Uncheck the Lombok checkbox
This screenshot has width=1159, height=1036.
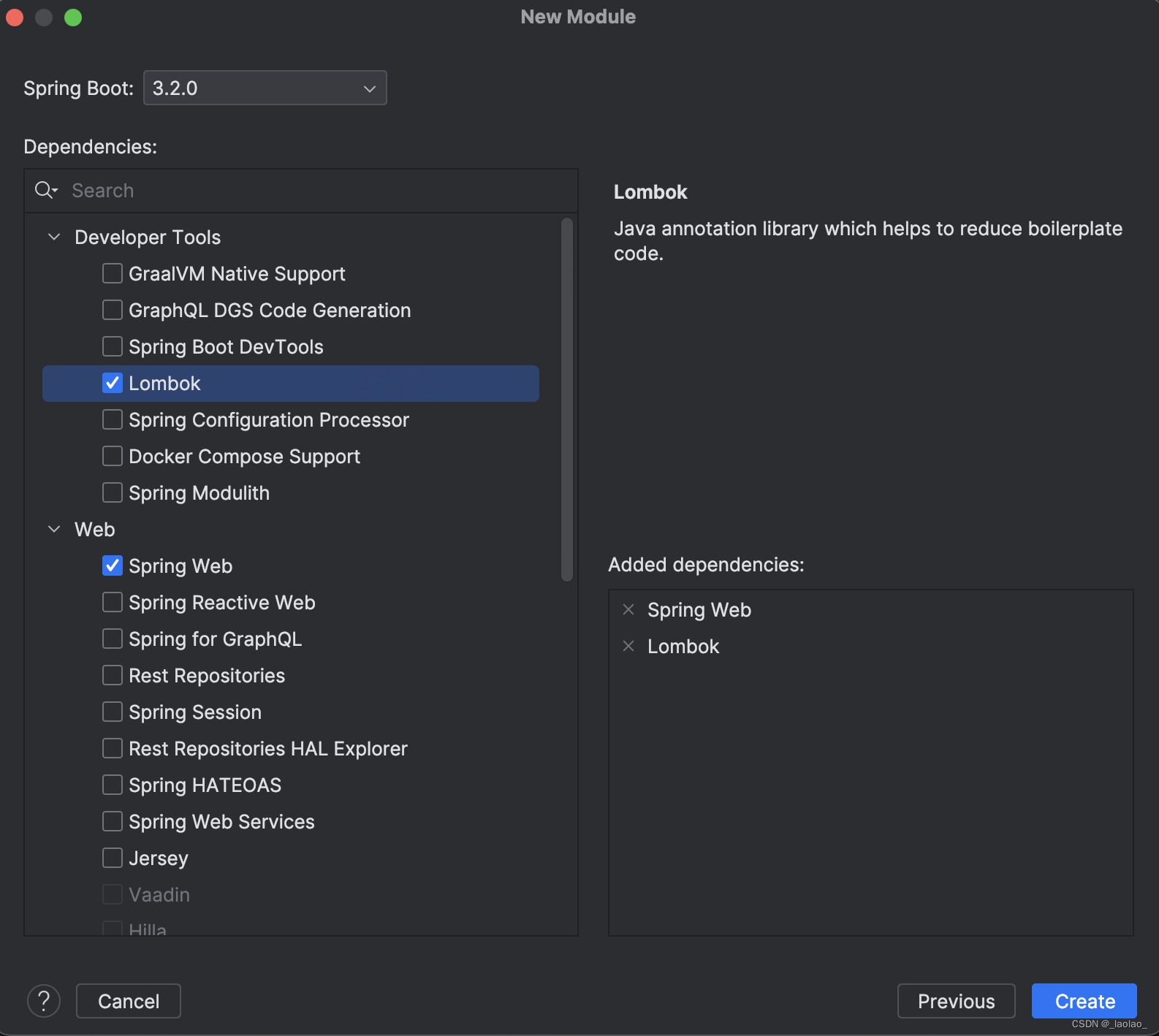[x=113, y=383]
